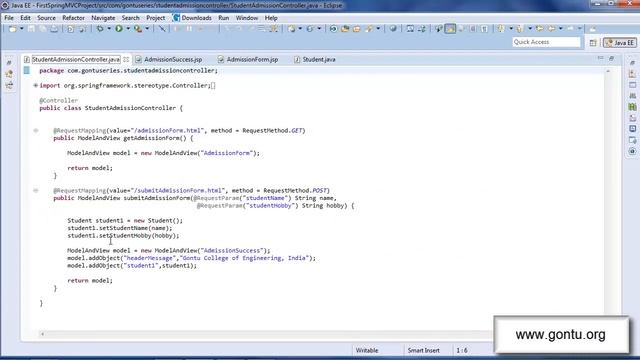This screenshot has height=360, width=640.
Task: Collapse the submitAdmissionForm method fold marker
Action: coord(36,191)
